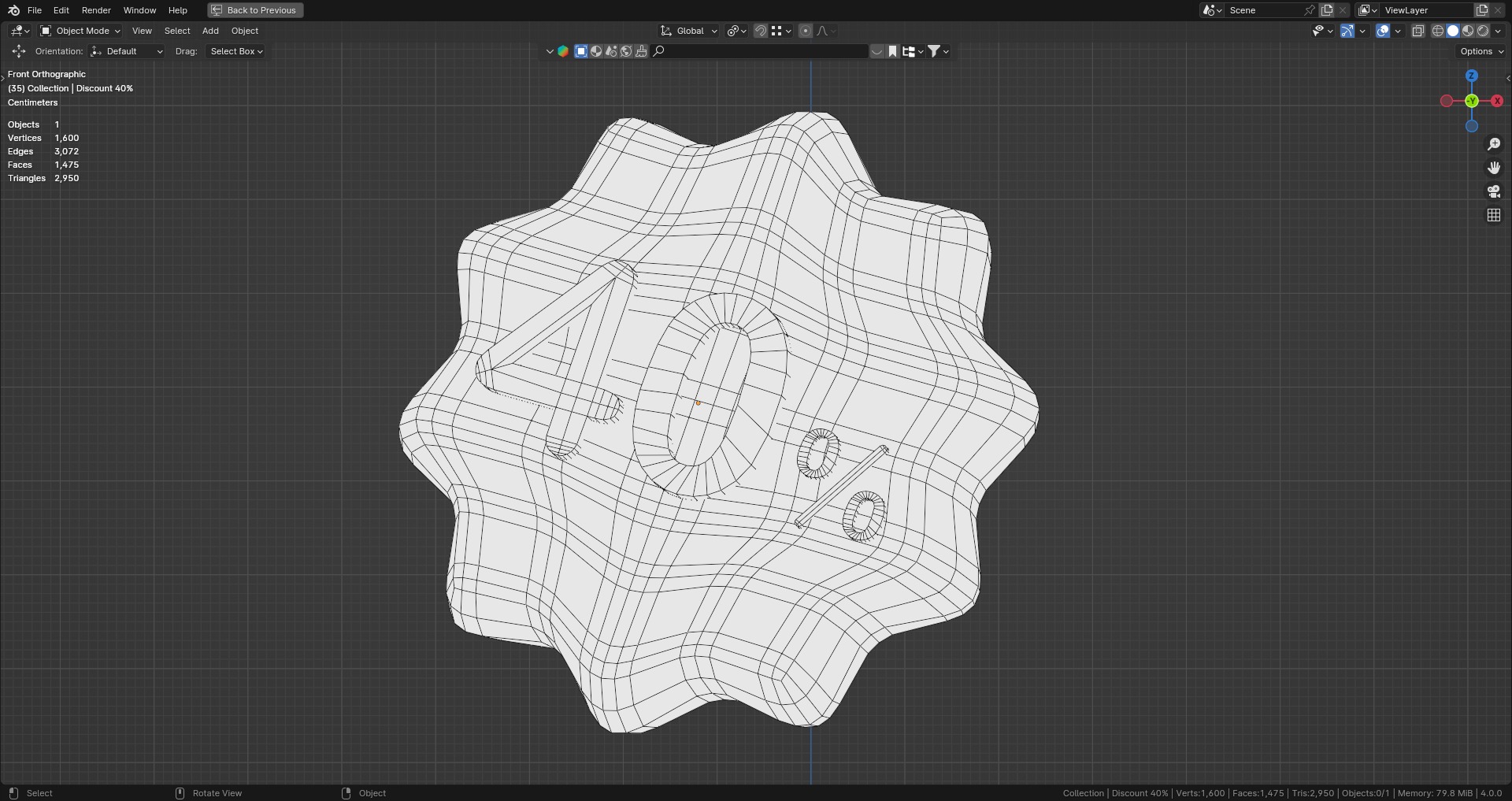
Task: Click the world globe filter icon
Action: 626,51
